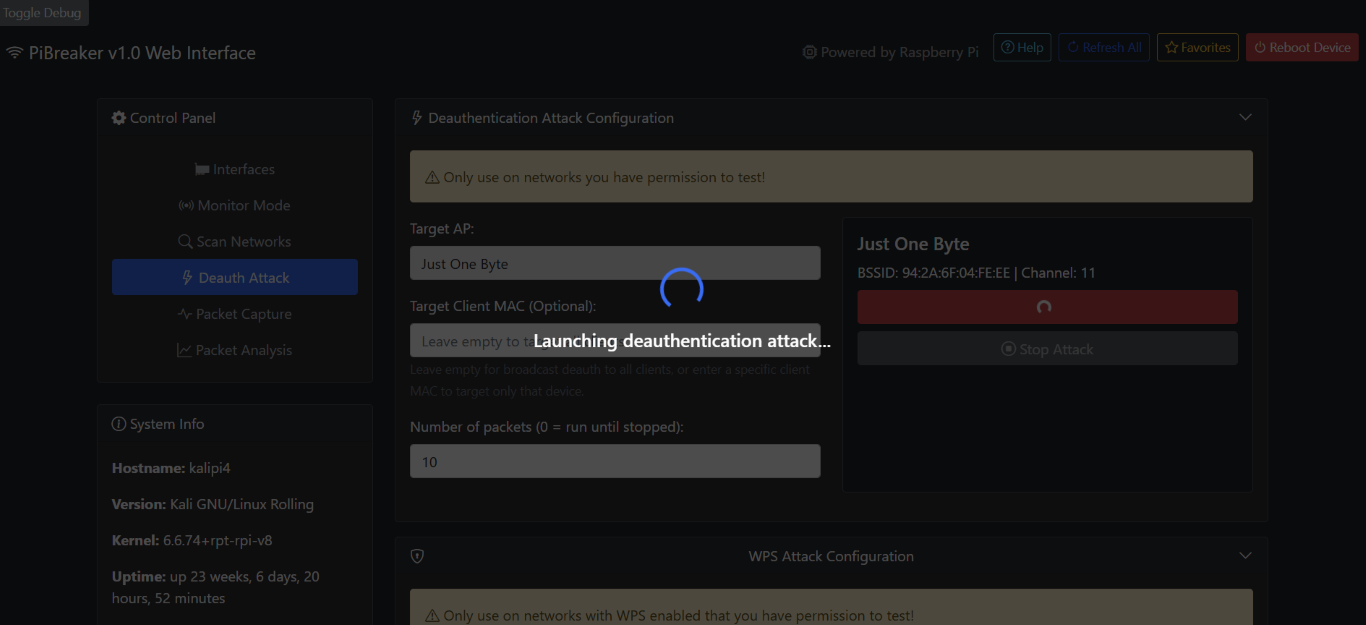Screen dimensions: 1366x625
Task: Click the Target Client MAC field
Action: tap(615, 341)
